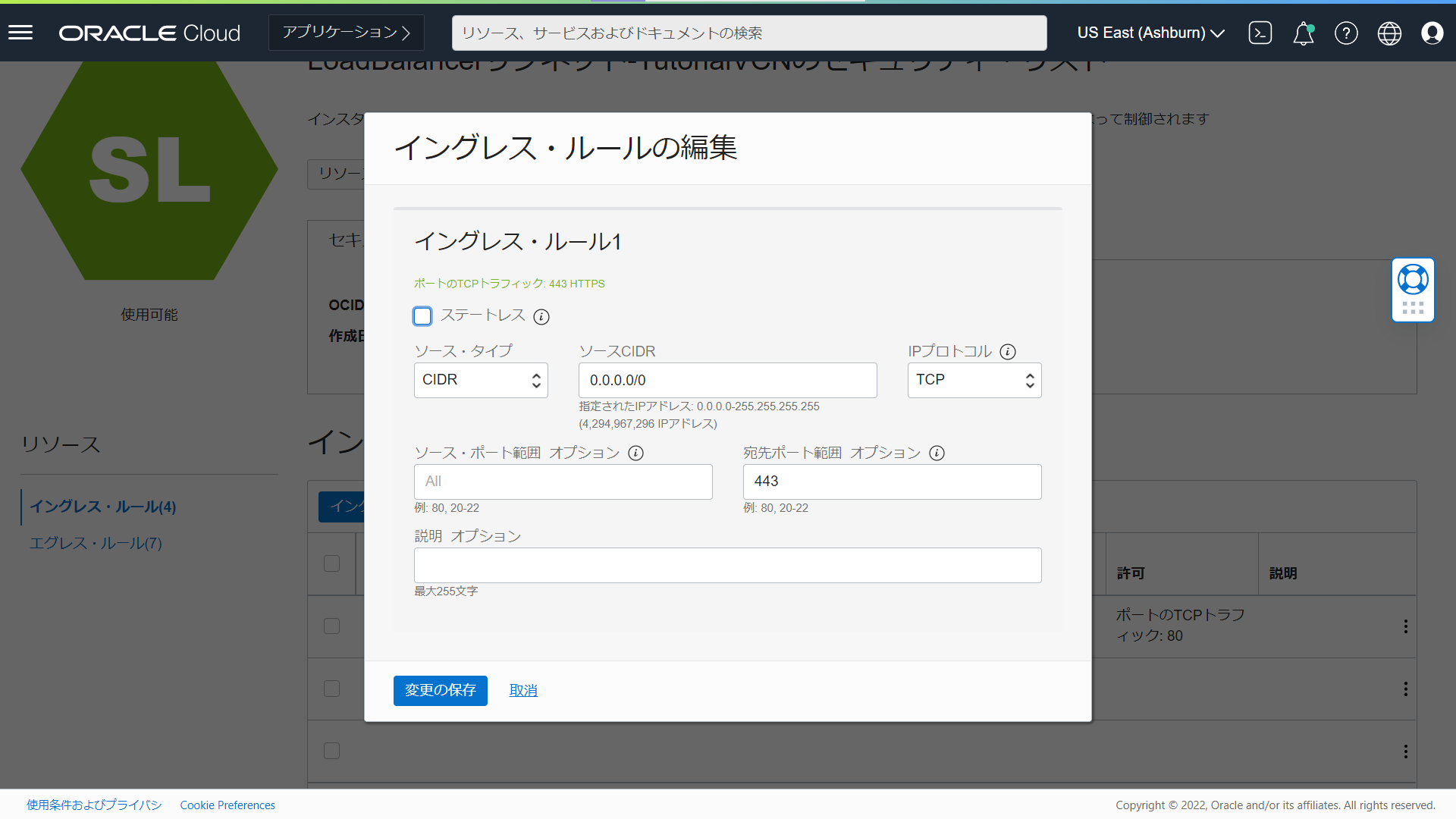The width and height of the screenshot is (1456, 819).
Task: Open the help question mark menu
Action: [1347, 33]
